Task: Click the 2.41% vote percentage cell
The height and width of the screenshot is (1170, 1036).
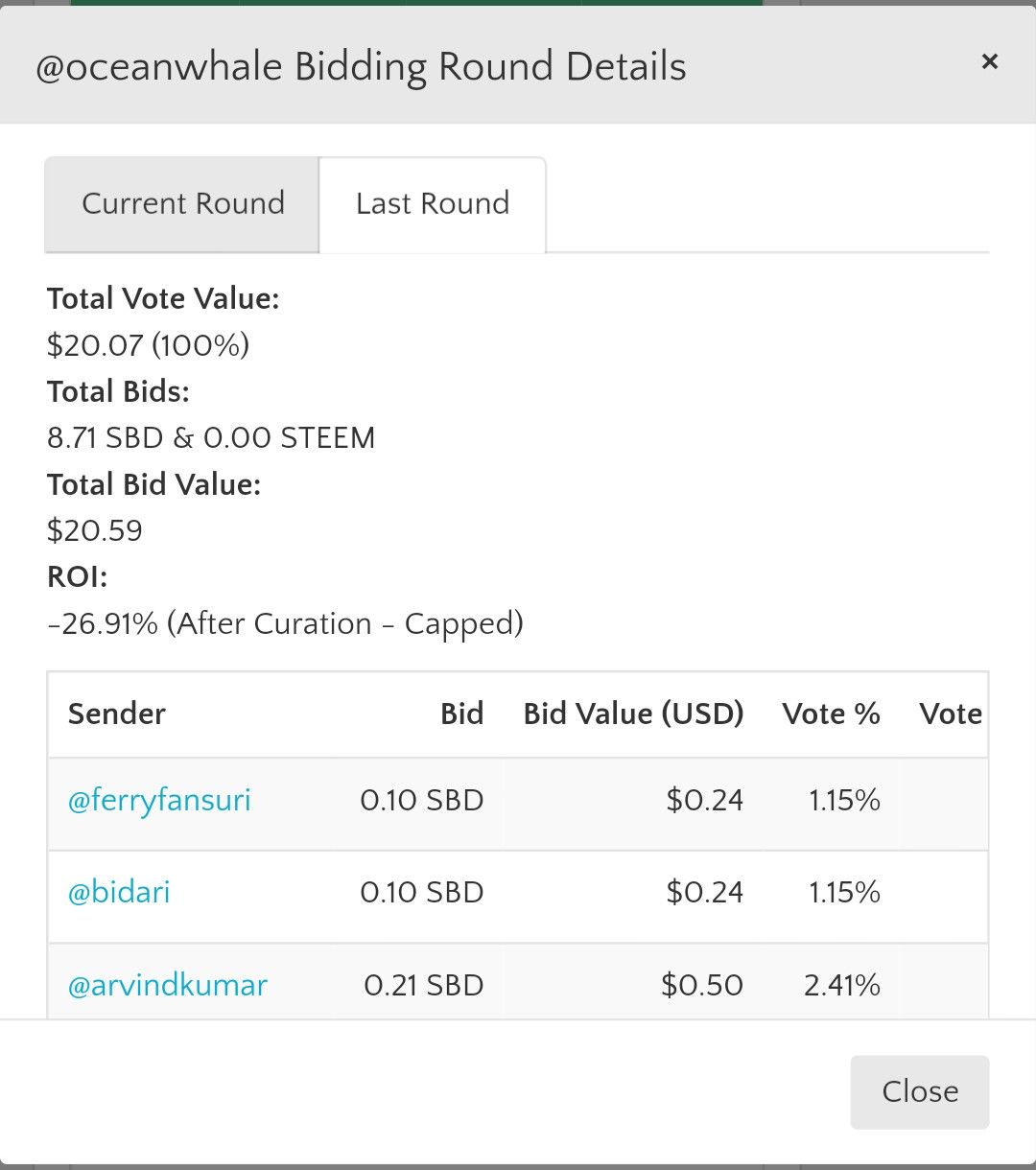Action: [841, 985]
